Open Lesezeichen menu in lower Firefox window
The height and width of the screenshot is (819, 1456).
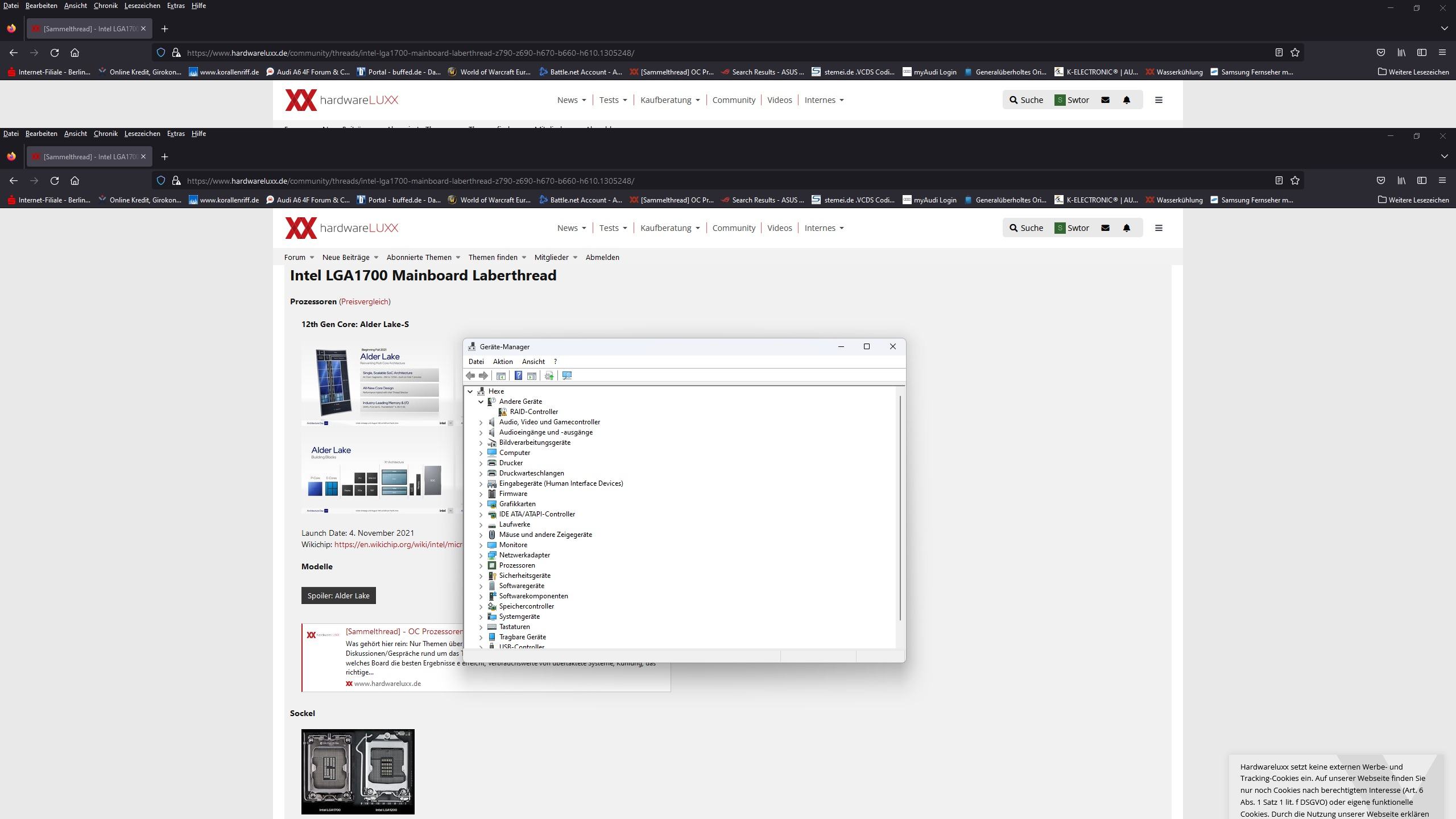point(142,134)
